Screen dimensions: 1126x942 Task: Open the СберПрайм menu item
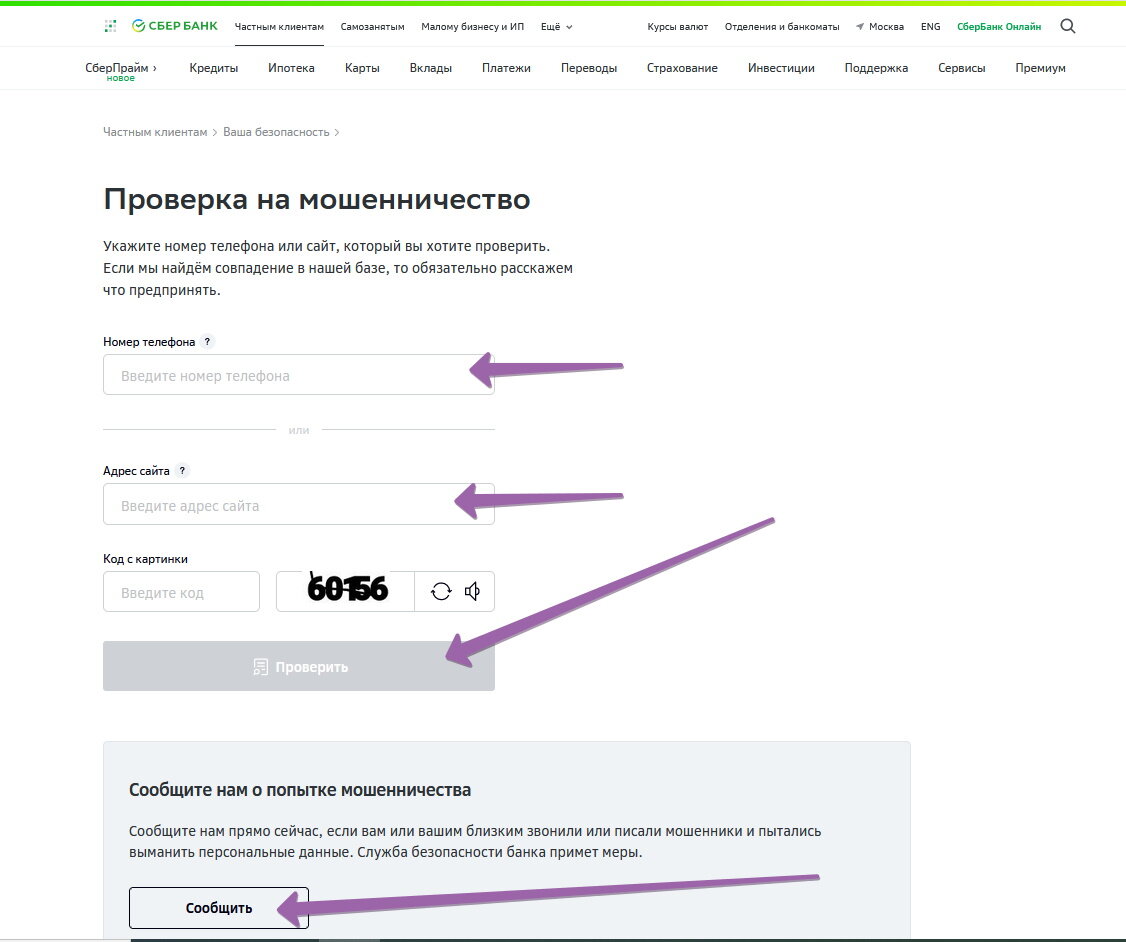pos(121,68)
